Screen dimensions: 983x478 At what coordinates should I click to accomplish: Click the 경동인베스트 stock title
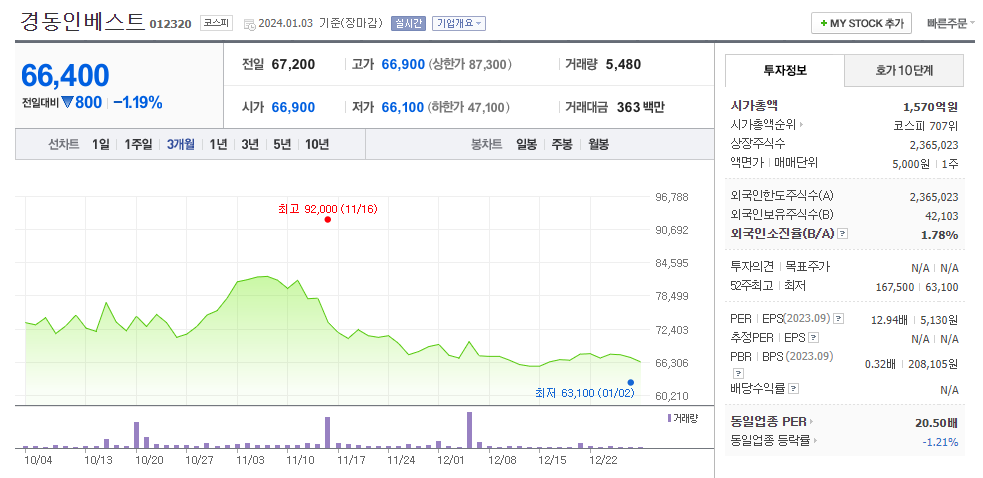[x=83, y=22]
